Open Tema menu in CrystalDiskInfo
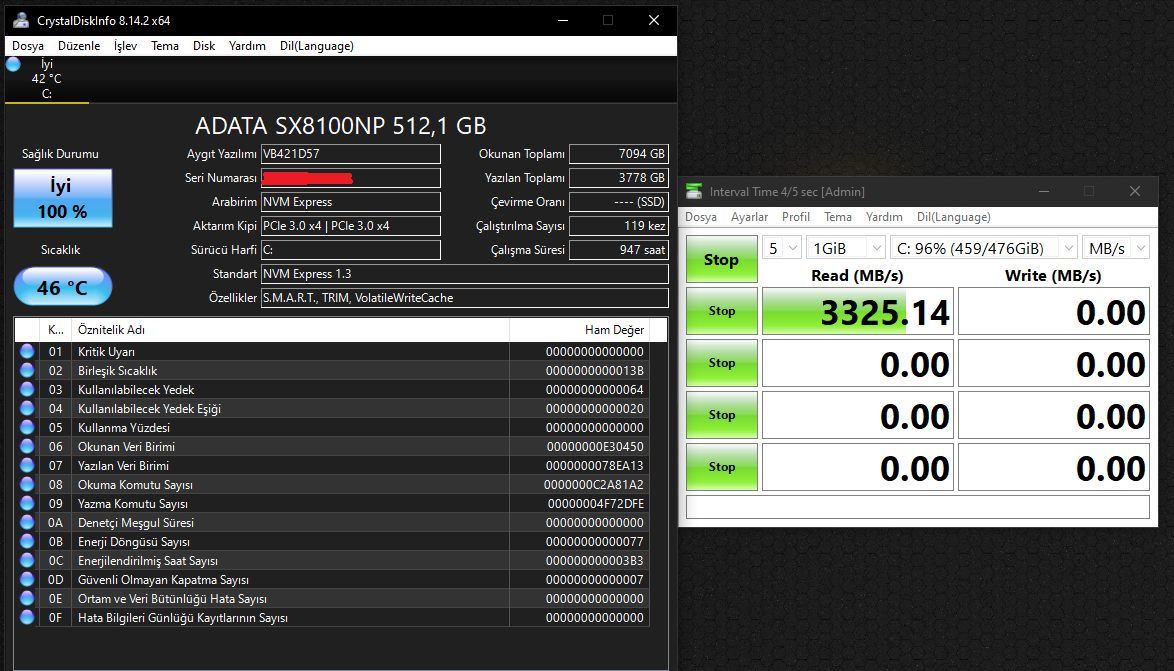The image size is (1174, 671). coord(165,46)
